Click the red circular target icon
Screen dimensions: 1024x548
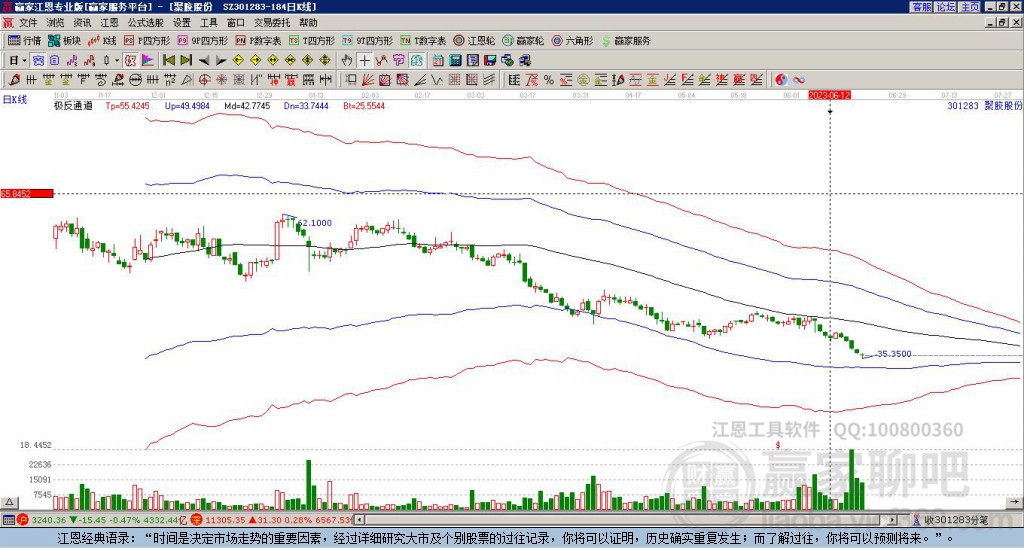click(x=204, y=80)
